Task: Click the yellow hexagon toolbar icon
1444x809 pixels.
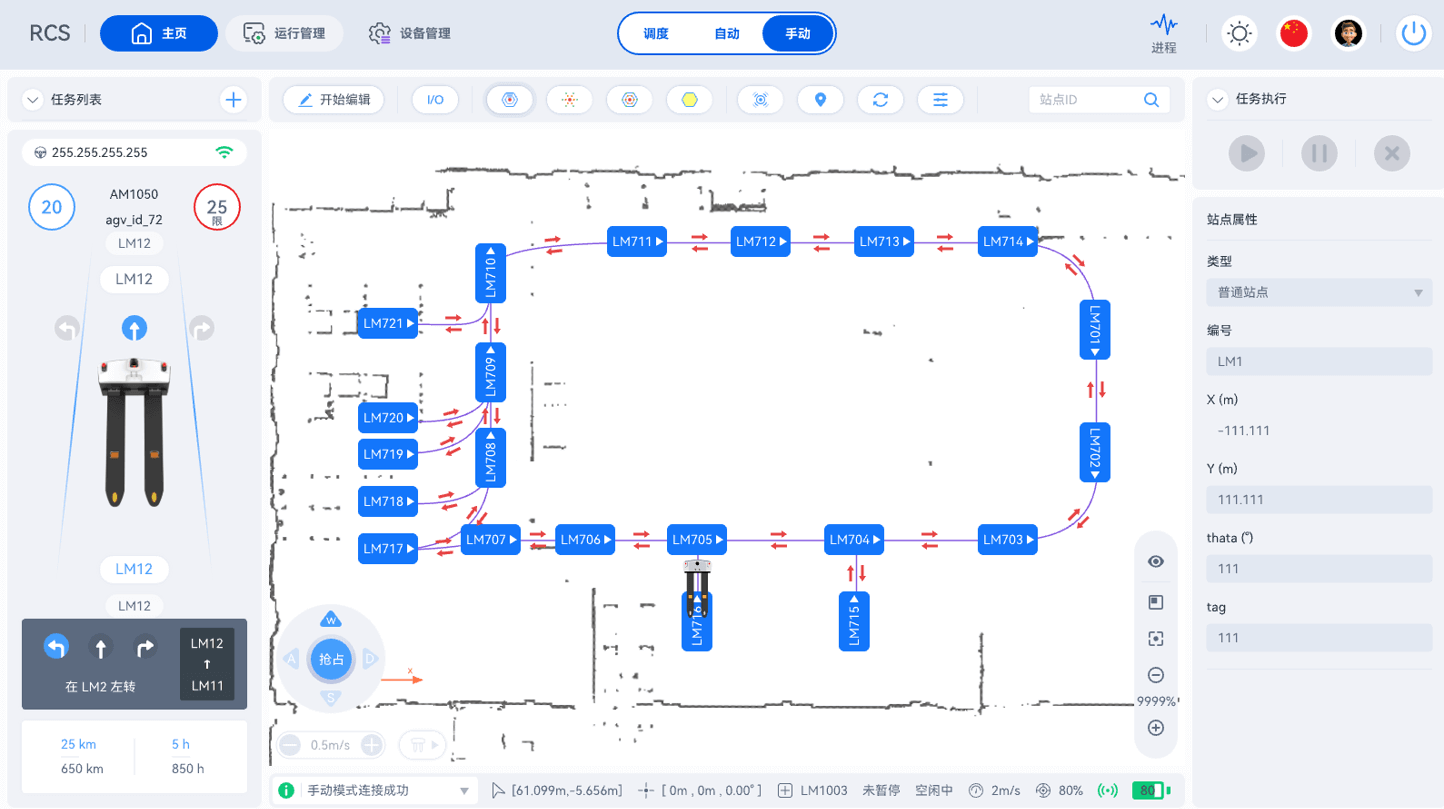Action: (x=689, y=100)
